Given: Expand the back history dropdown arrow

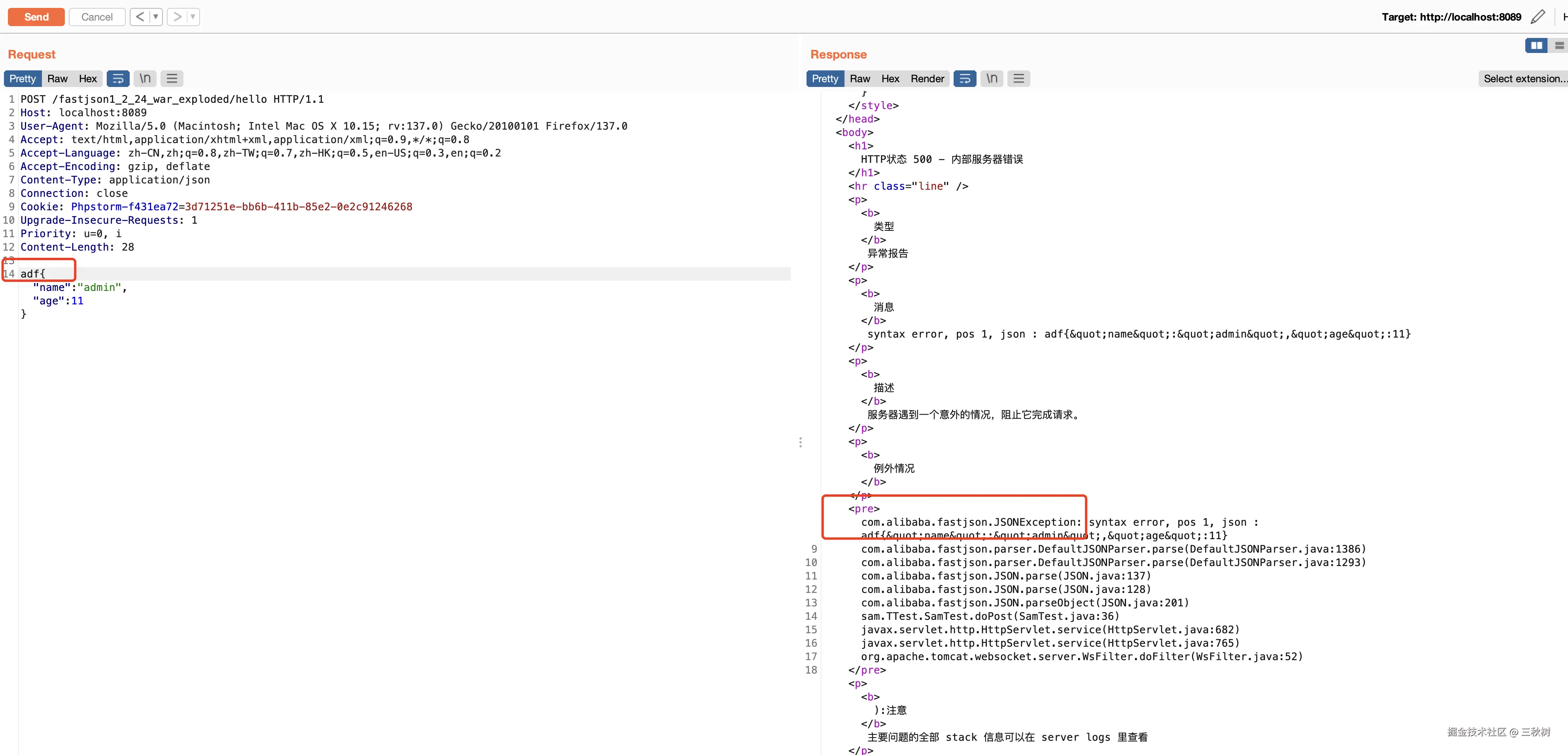Looking at the screenshot, I should click(156, 17).
